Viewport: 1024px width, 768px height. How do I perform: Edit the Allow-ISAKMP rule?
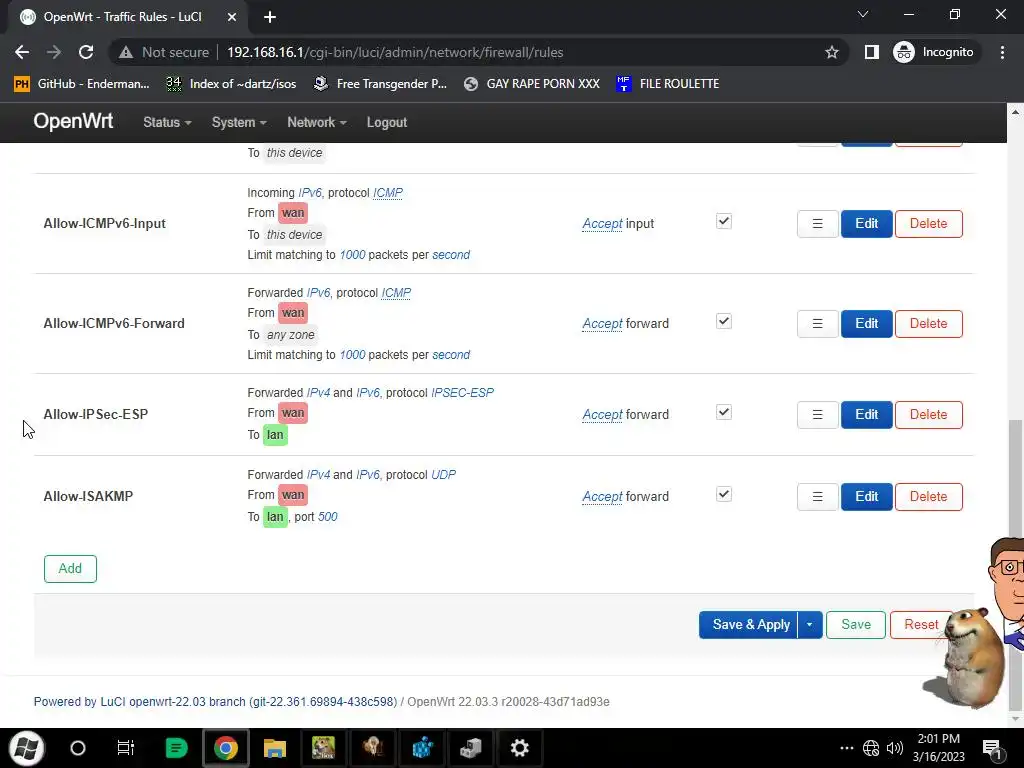coord(867,496)
